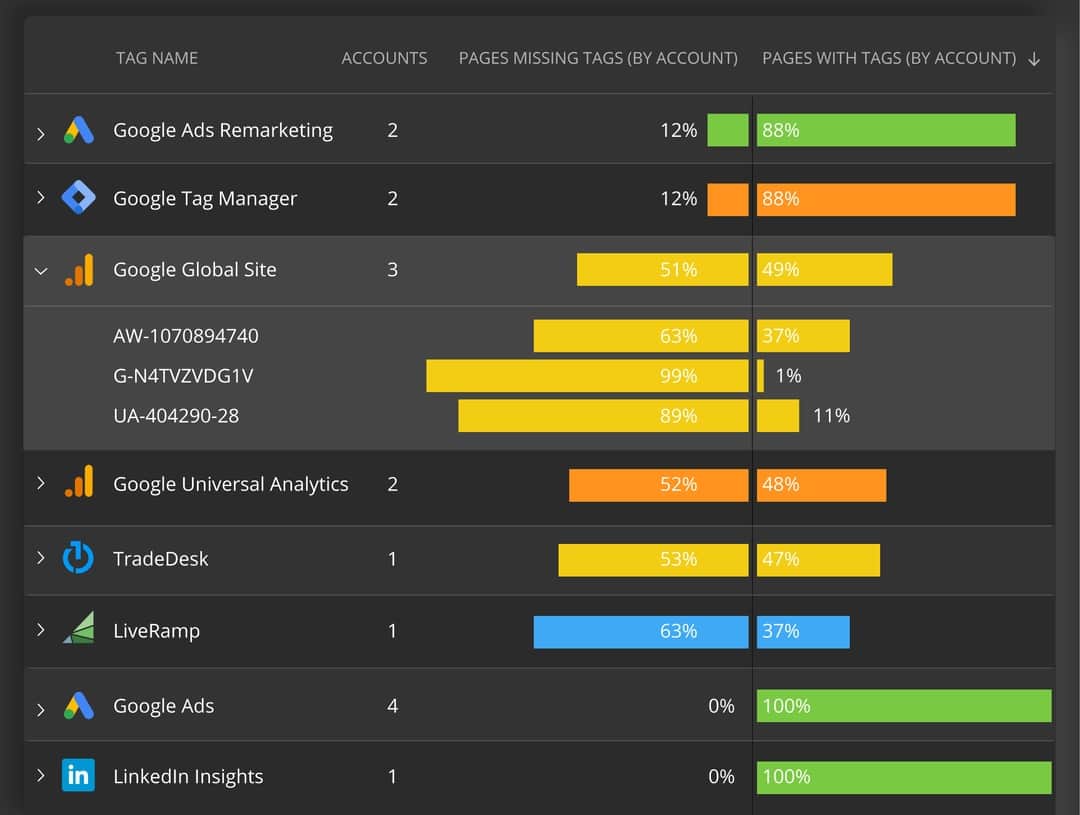Click the 99% missing bar for G-N4TVZVDG1V
Viewport: 1080px width, 815px height.
coord(588,375)
